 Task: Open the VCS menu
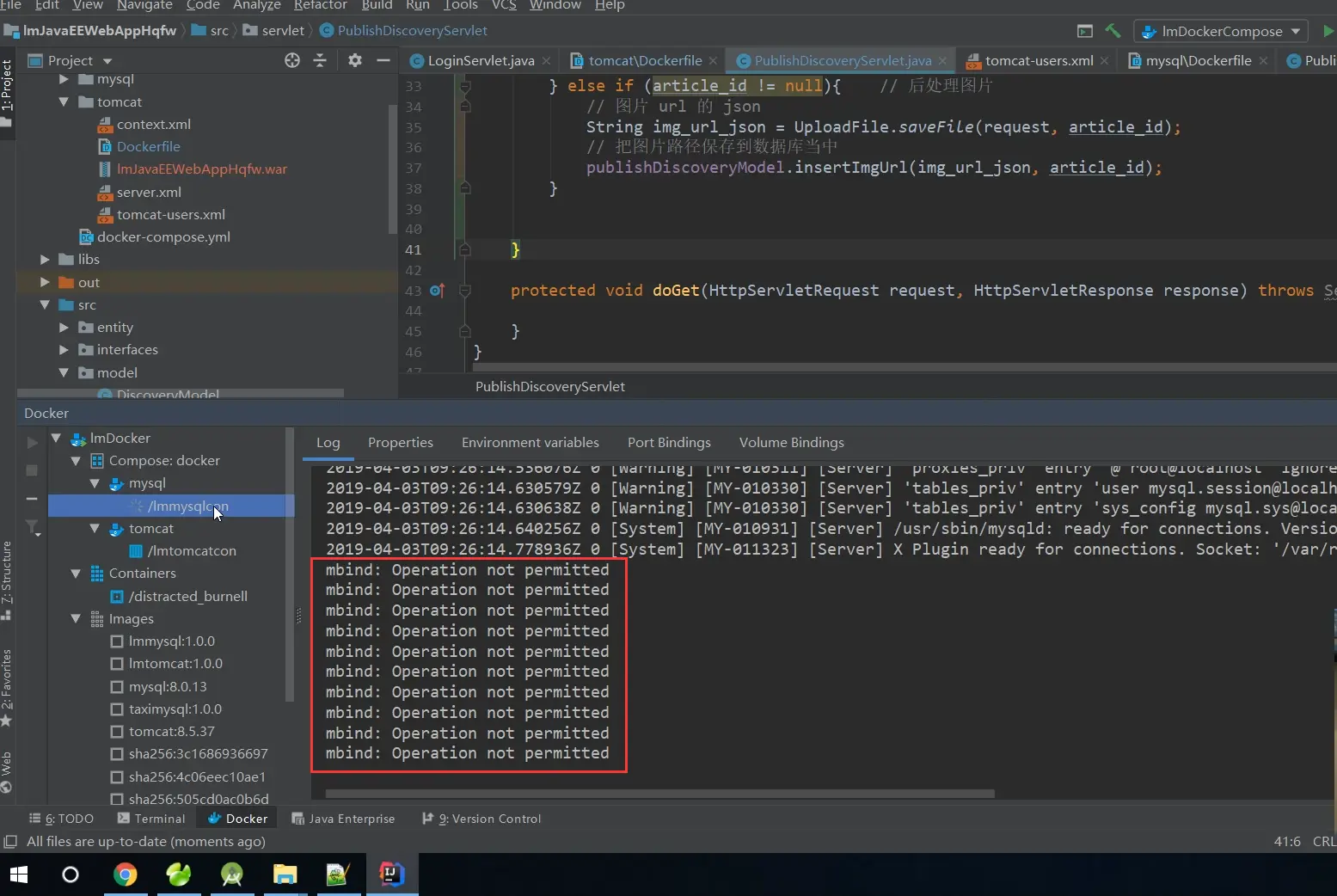point(504,5)
